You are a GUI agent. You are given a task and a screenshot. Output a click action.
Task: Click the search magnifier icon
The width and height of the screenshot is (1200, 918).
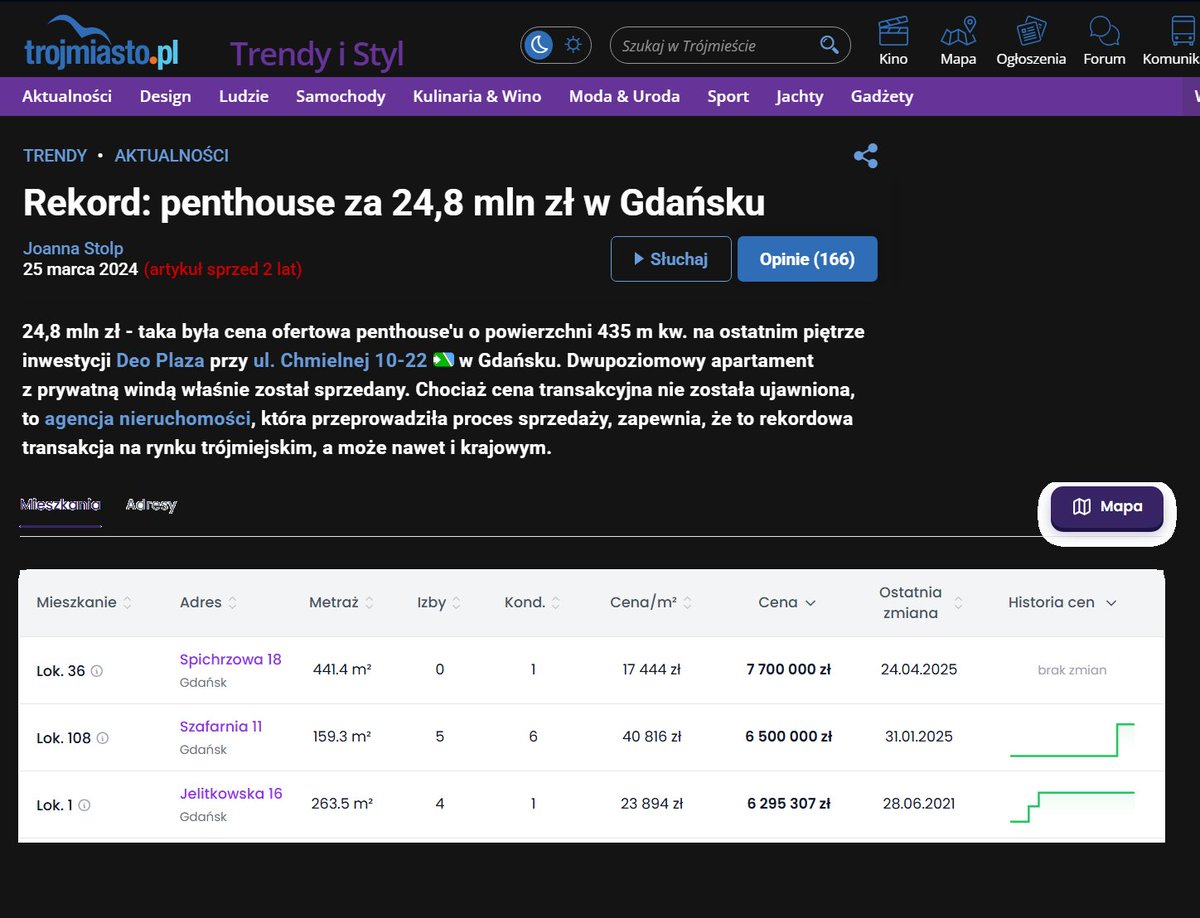coord(829,45)
